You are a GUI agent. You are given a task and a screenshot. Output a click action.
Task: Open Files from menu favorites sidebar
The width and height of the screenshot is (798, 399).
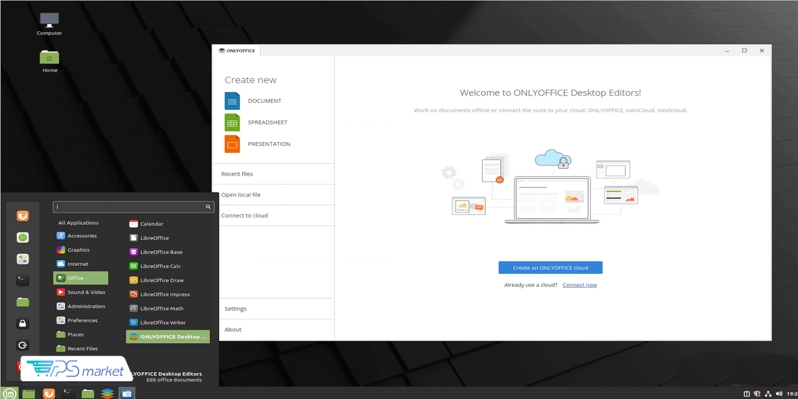point(22,302)
